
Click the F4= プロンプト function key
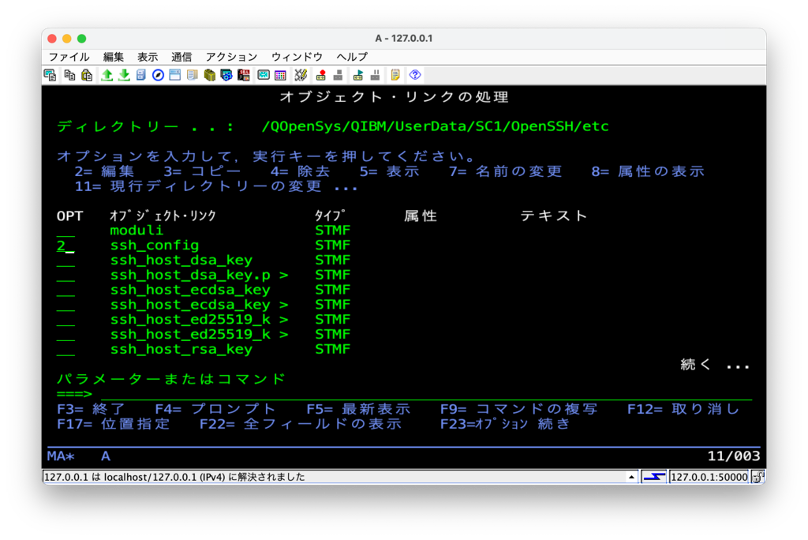(x=215, y=409)
